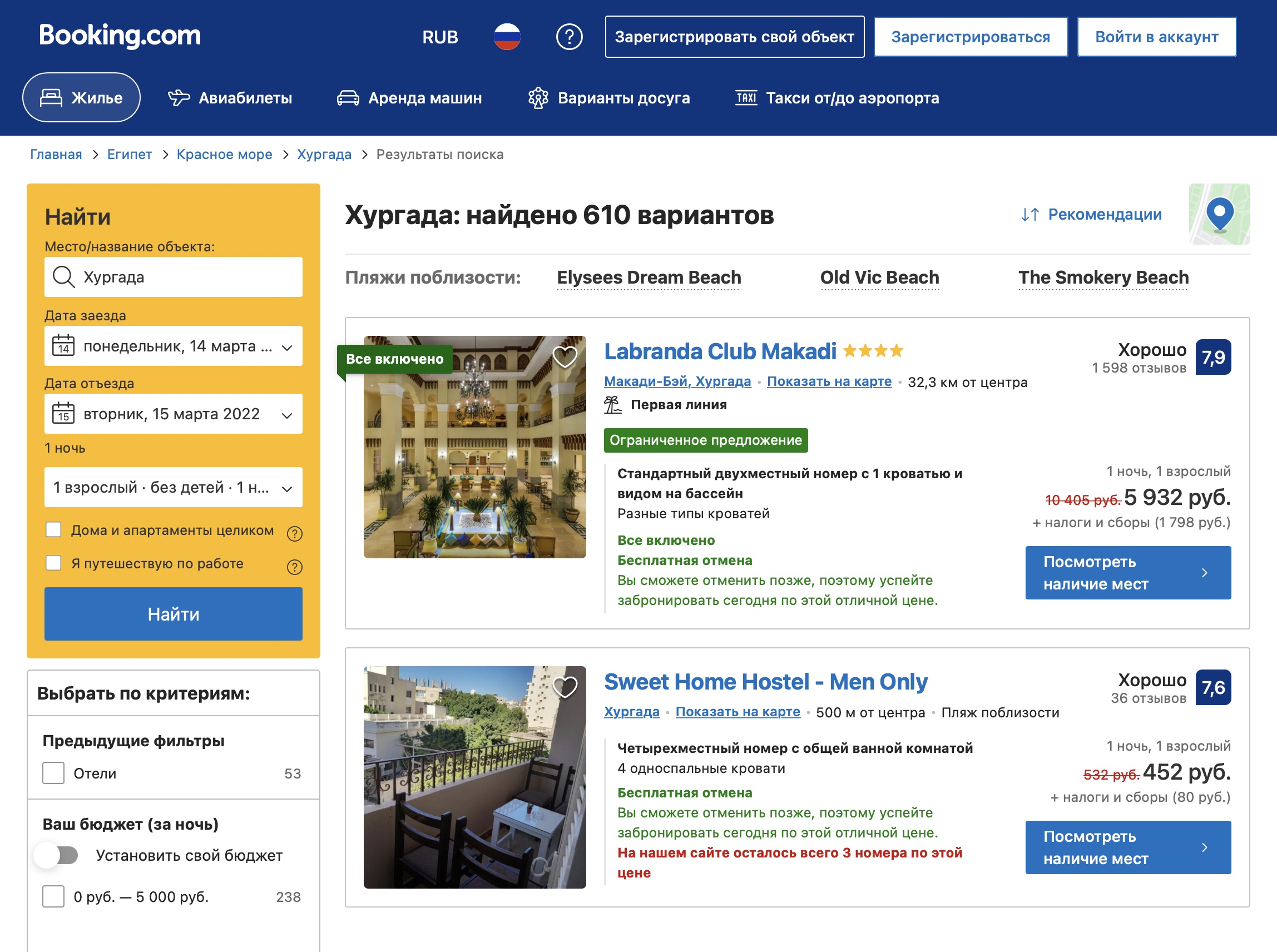Click the Хургада link under Sweet Home Hostel
Viewport: 1277px width, 952px height.
tap(631, 712)
